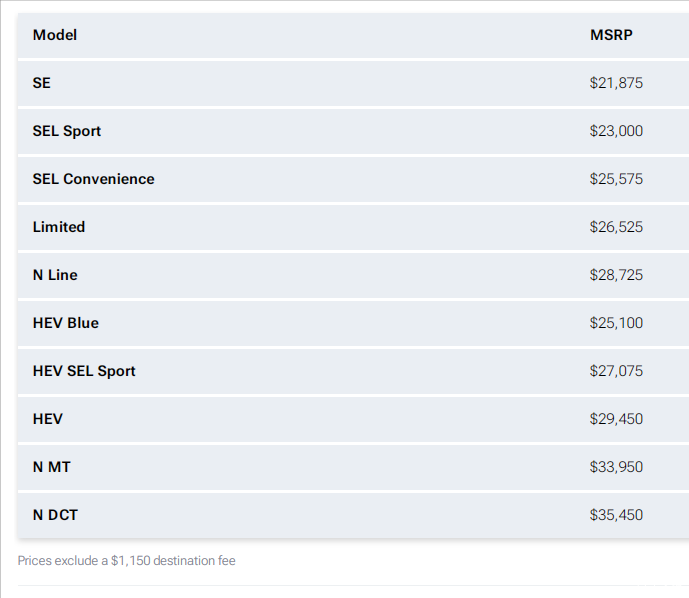Click the $28,725 N Line price
Screen dimensions: 689x598
[616, 275]
